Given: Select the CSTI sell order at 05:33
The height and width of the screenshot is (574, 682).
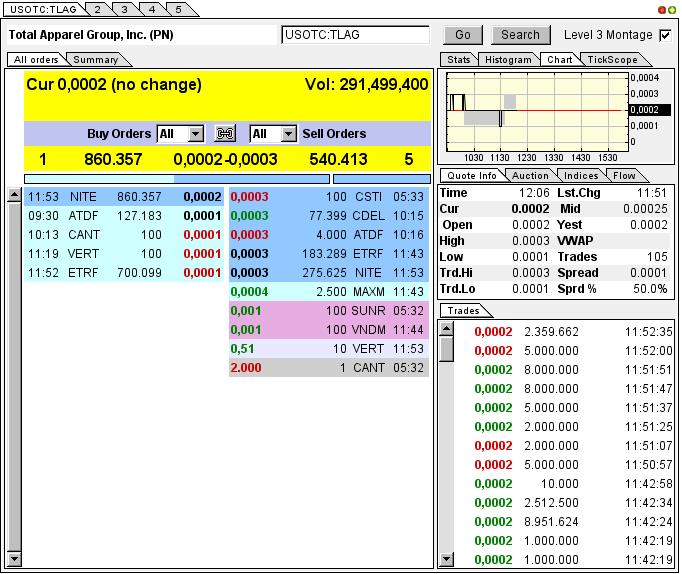Looking at the screenshot, I should [x=329, y=197].
